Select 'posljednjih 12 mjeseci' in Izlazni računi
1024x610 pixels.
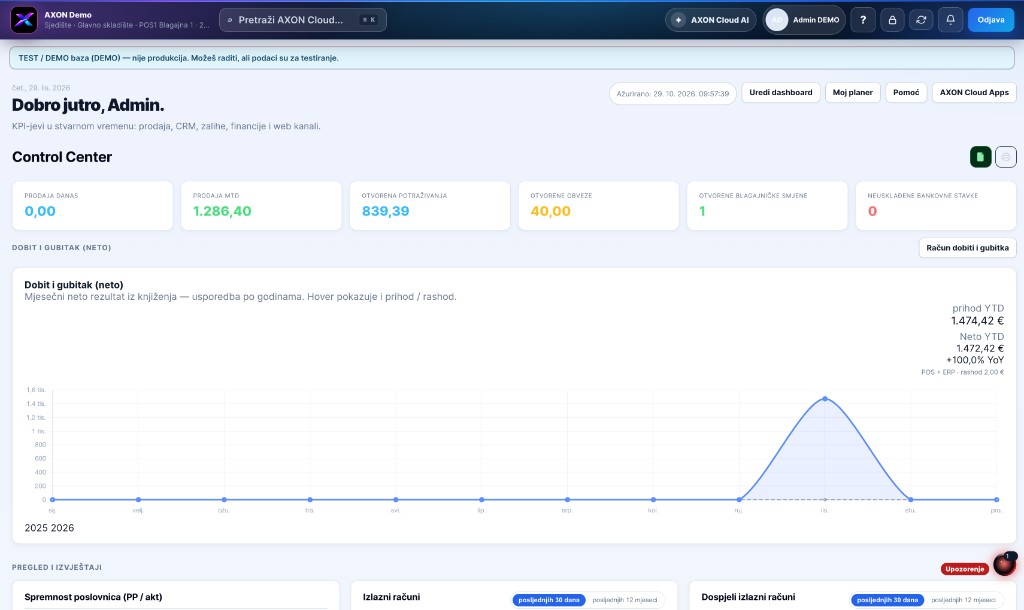pyautogui.click(x=624, y=600)
